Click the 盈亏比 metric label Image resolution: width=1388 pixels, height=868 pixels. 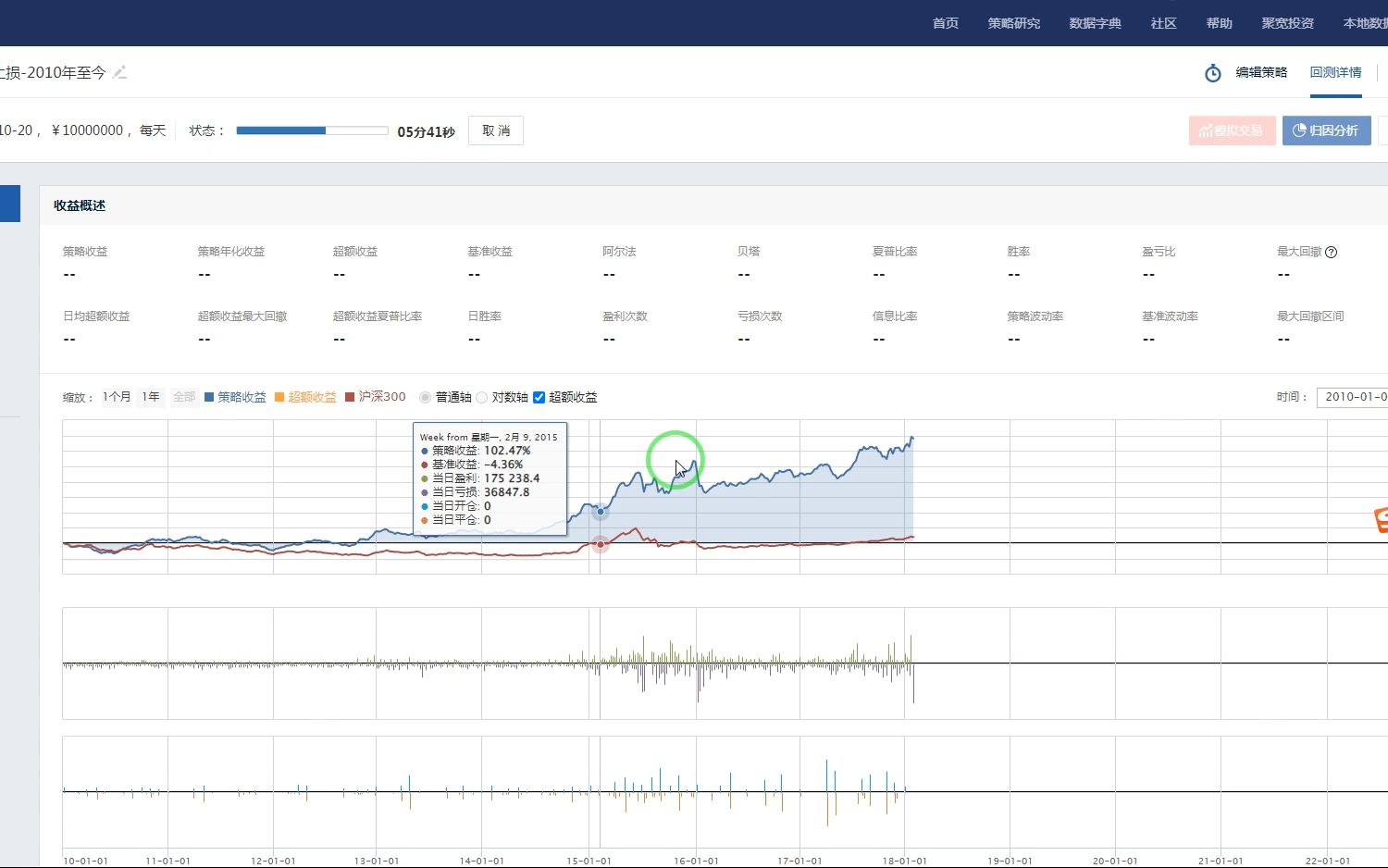tap(1159, 252)
